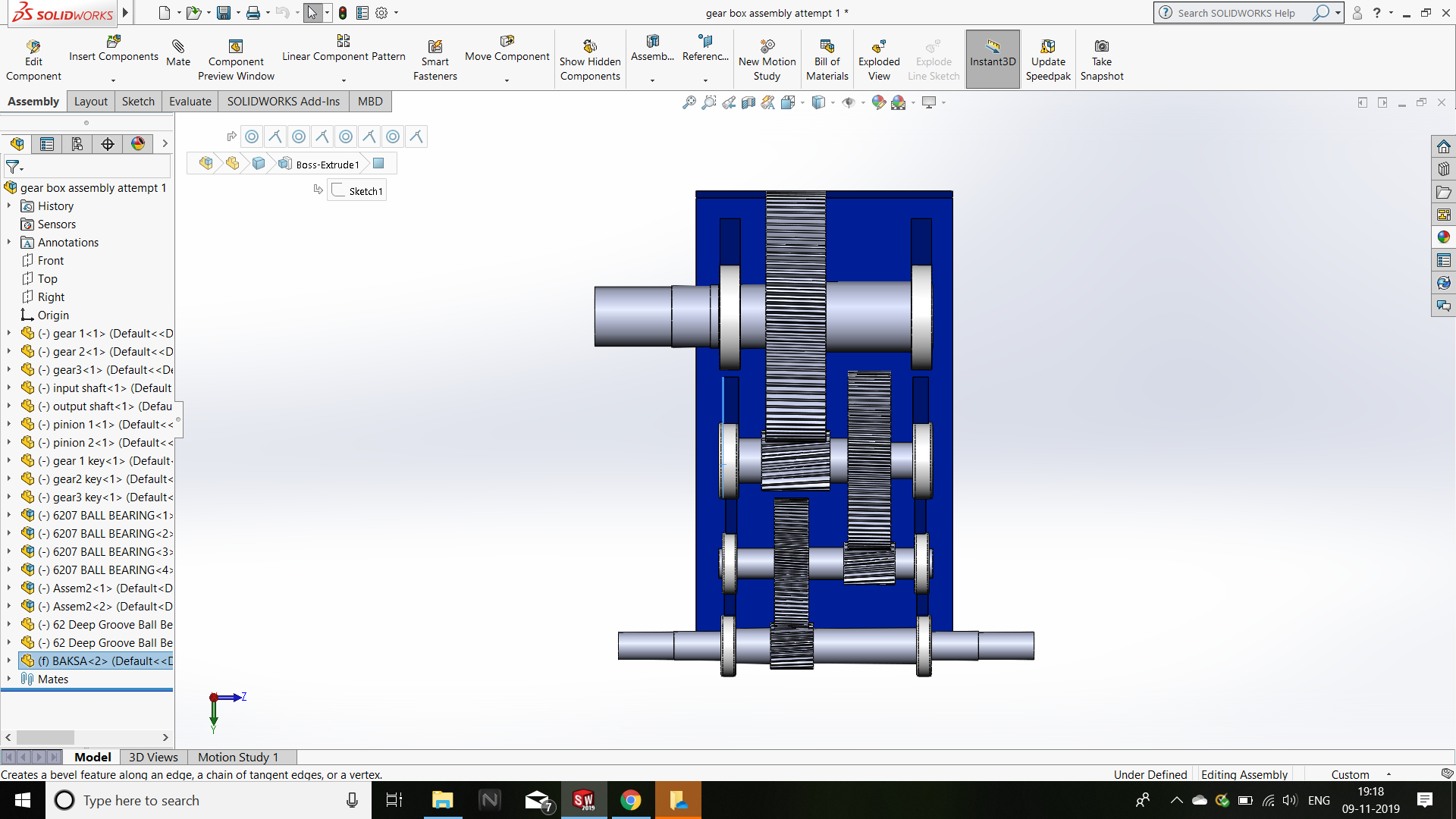Expand the Mates folder

point(9,679)
